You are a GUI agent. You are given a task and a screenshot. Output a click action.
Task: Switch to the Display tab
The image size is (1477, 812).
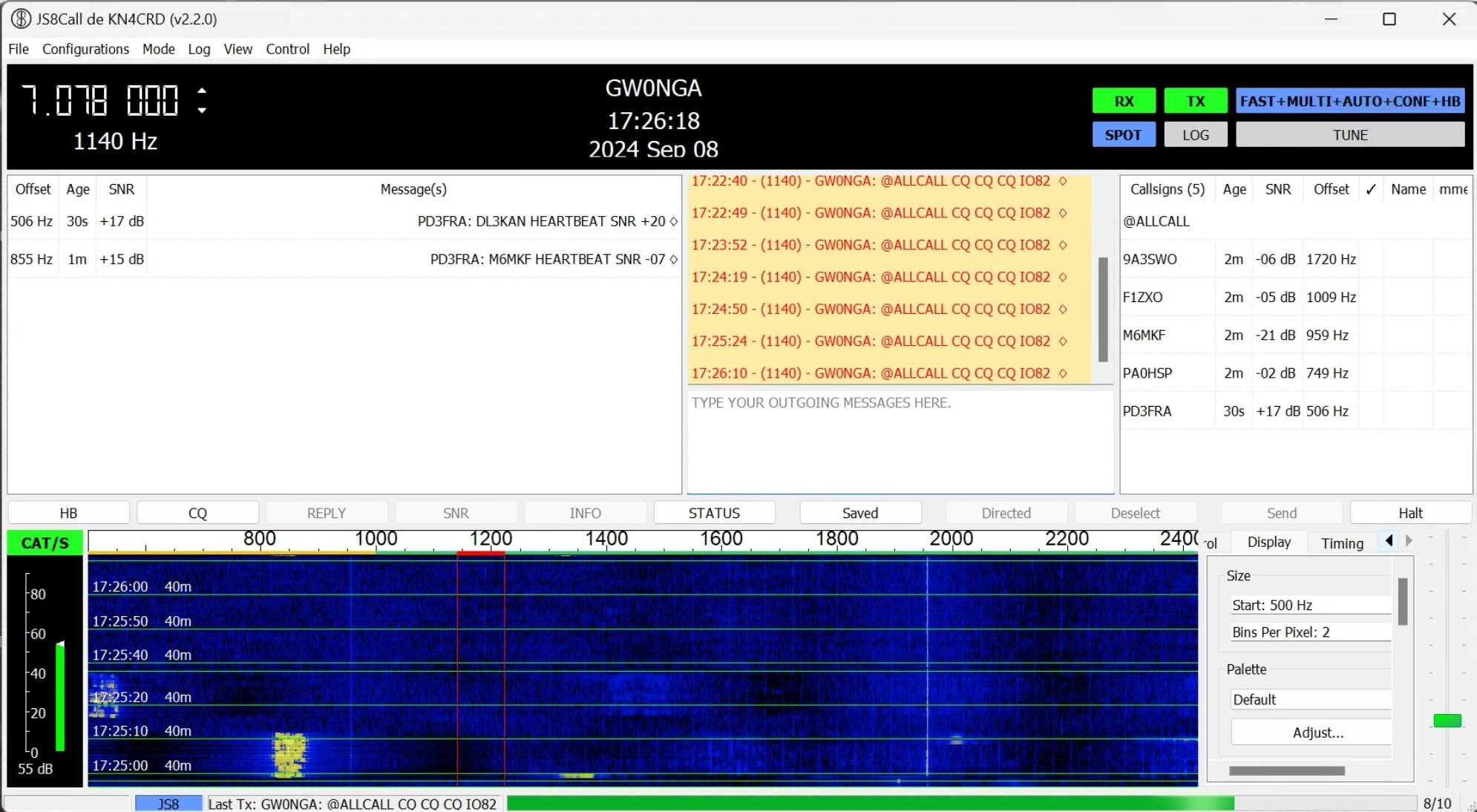click(1268, 543)
